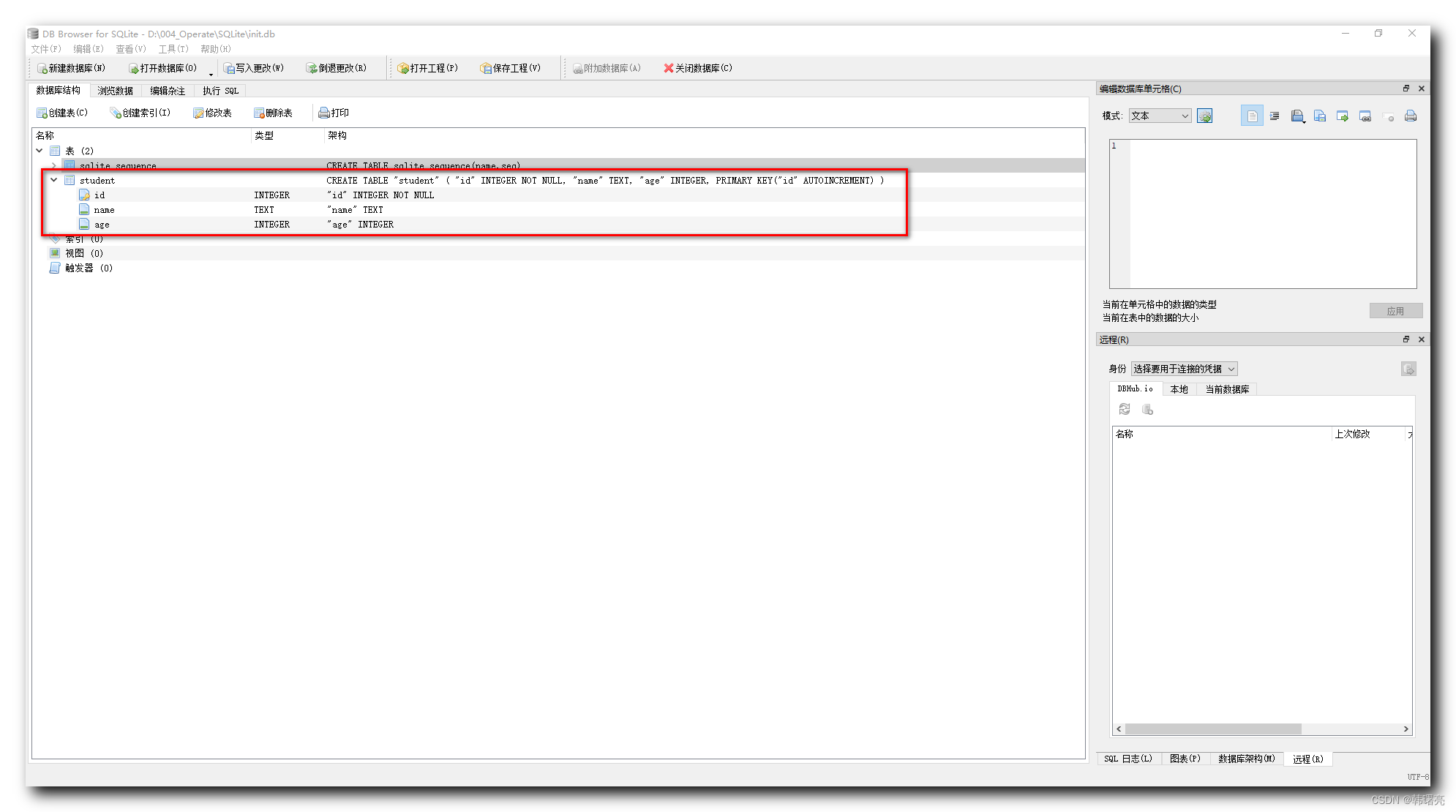Expand the sqlite_sequence table node

pyautogui.click(x=54, y=165)
